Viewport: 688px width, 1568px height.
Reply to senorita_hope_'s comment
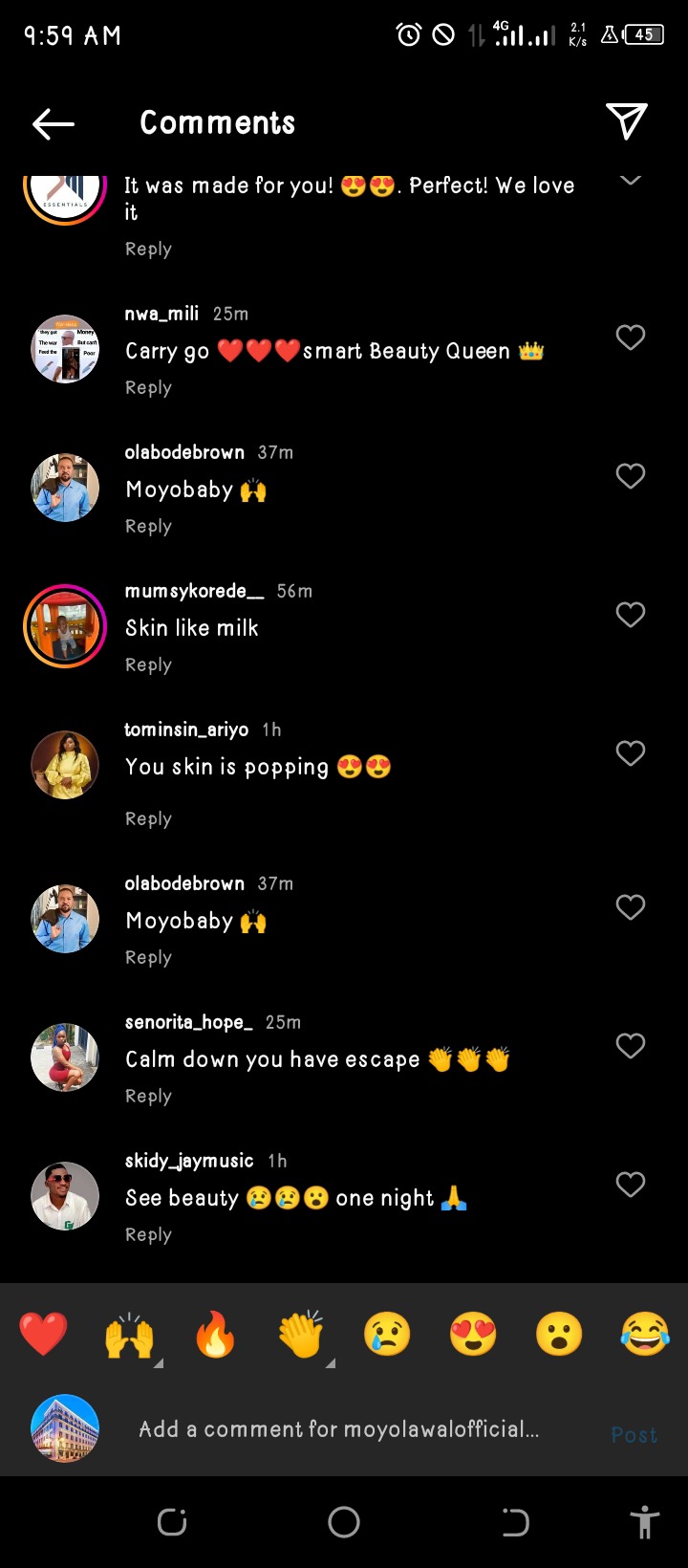click(x=148, y=1097)
